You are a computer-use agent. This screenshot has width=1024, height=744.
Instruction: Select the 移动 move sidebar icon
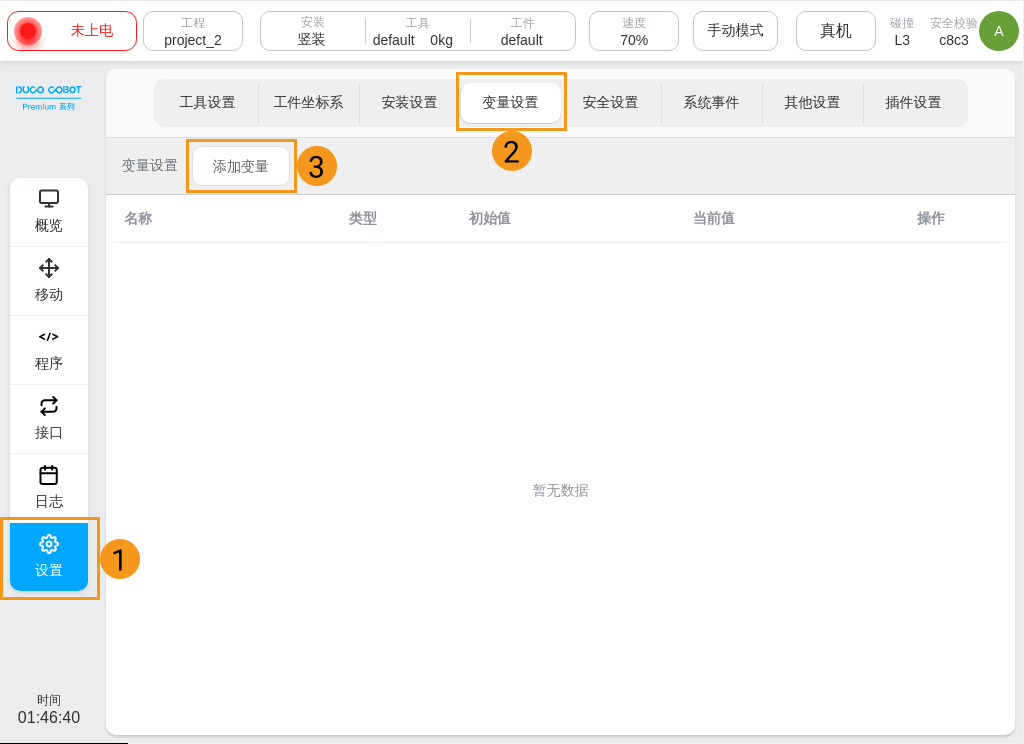49,280
